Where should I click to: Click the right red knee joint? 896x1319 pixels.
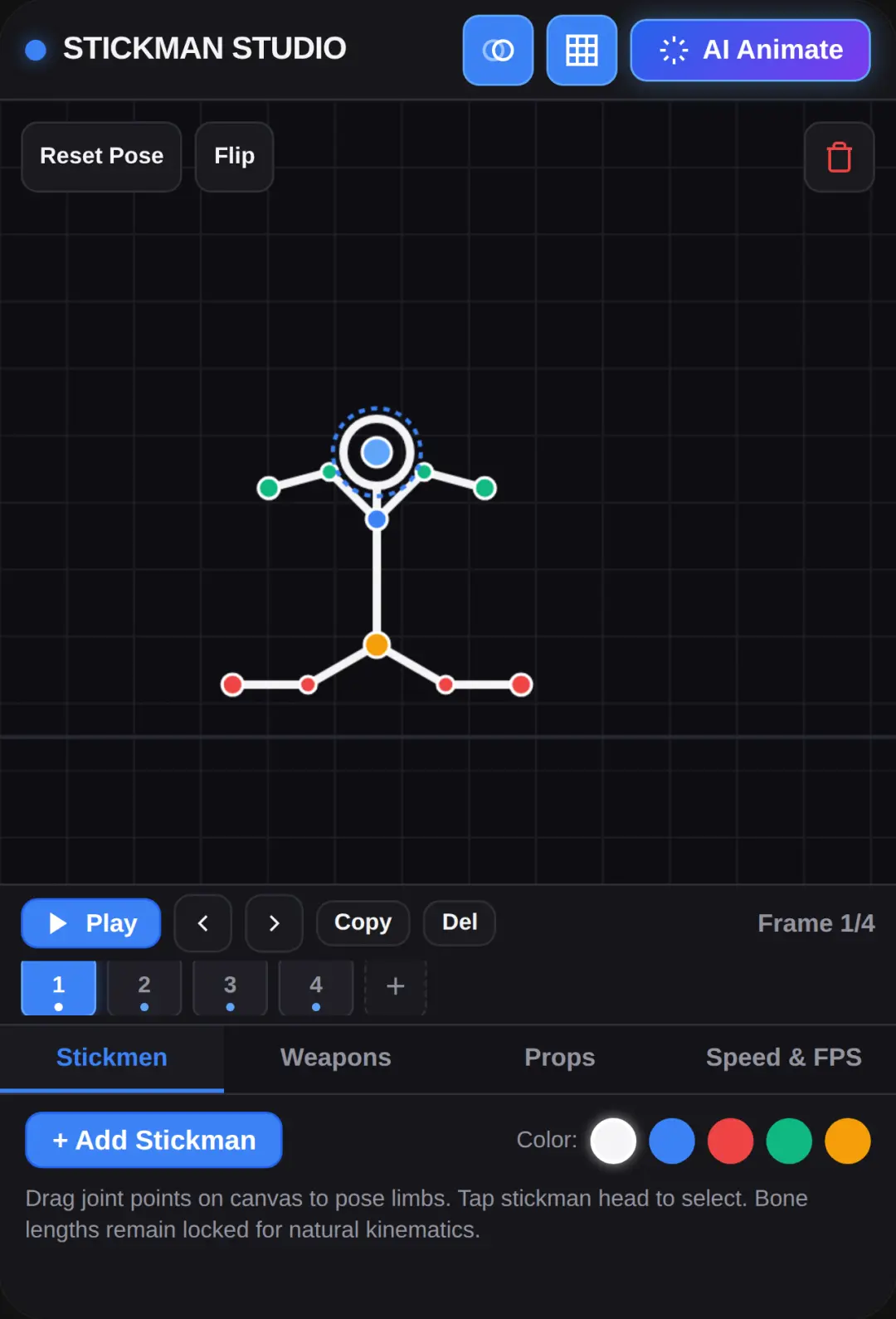click(x=446, y=684)
